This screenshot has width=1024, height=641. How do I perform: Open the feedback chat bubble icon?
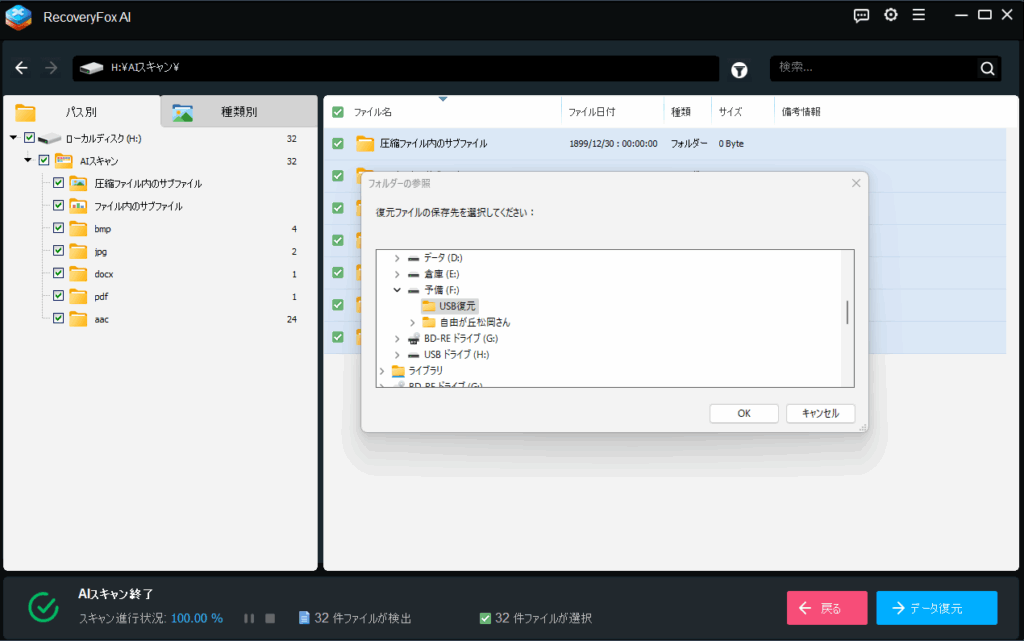pos(861,15)
